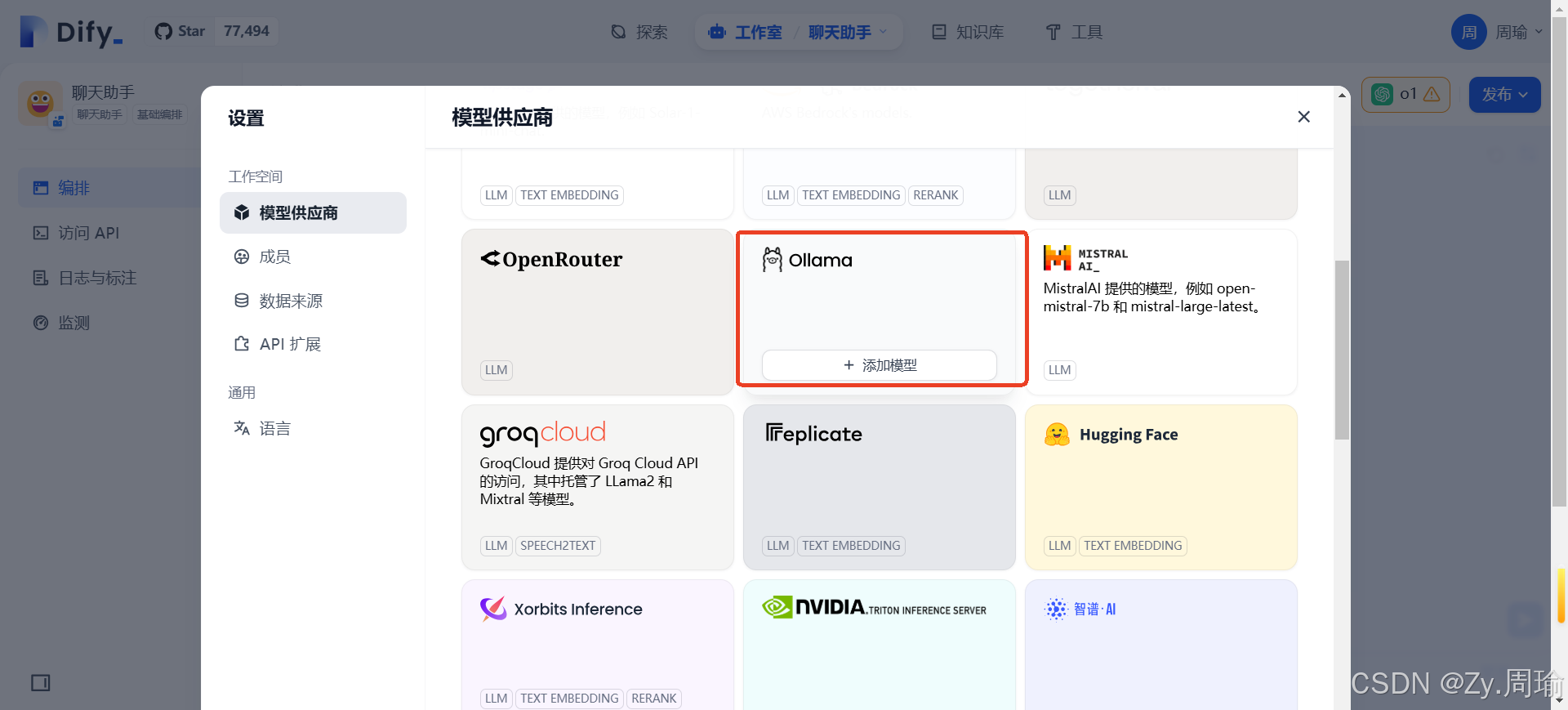Viewport: 1568px width, 710px height.
Task: Select the OpenRouter provider card
Action: coord(598,312)
